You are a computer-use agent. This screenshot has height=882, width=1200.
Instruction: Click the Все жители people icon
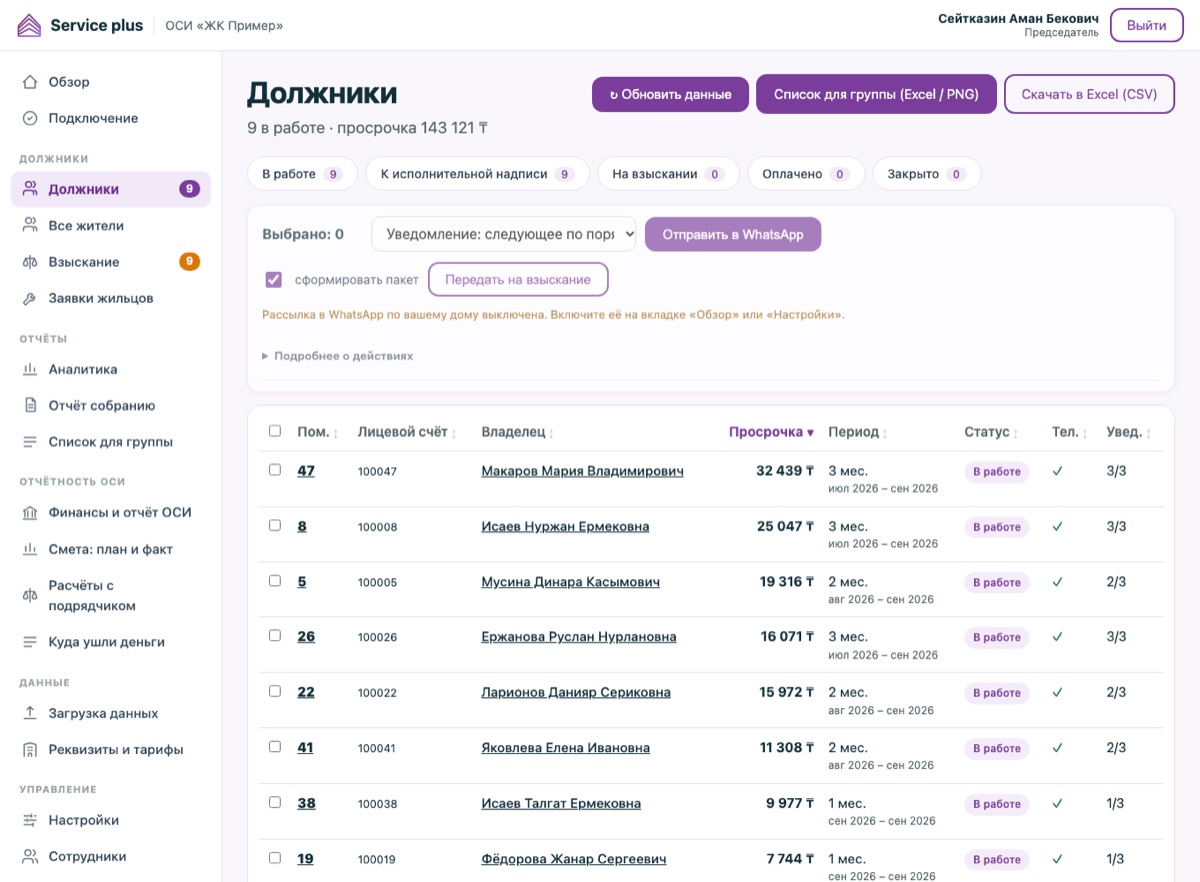[30, 226]
